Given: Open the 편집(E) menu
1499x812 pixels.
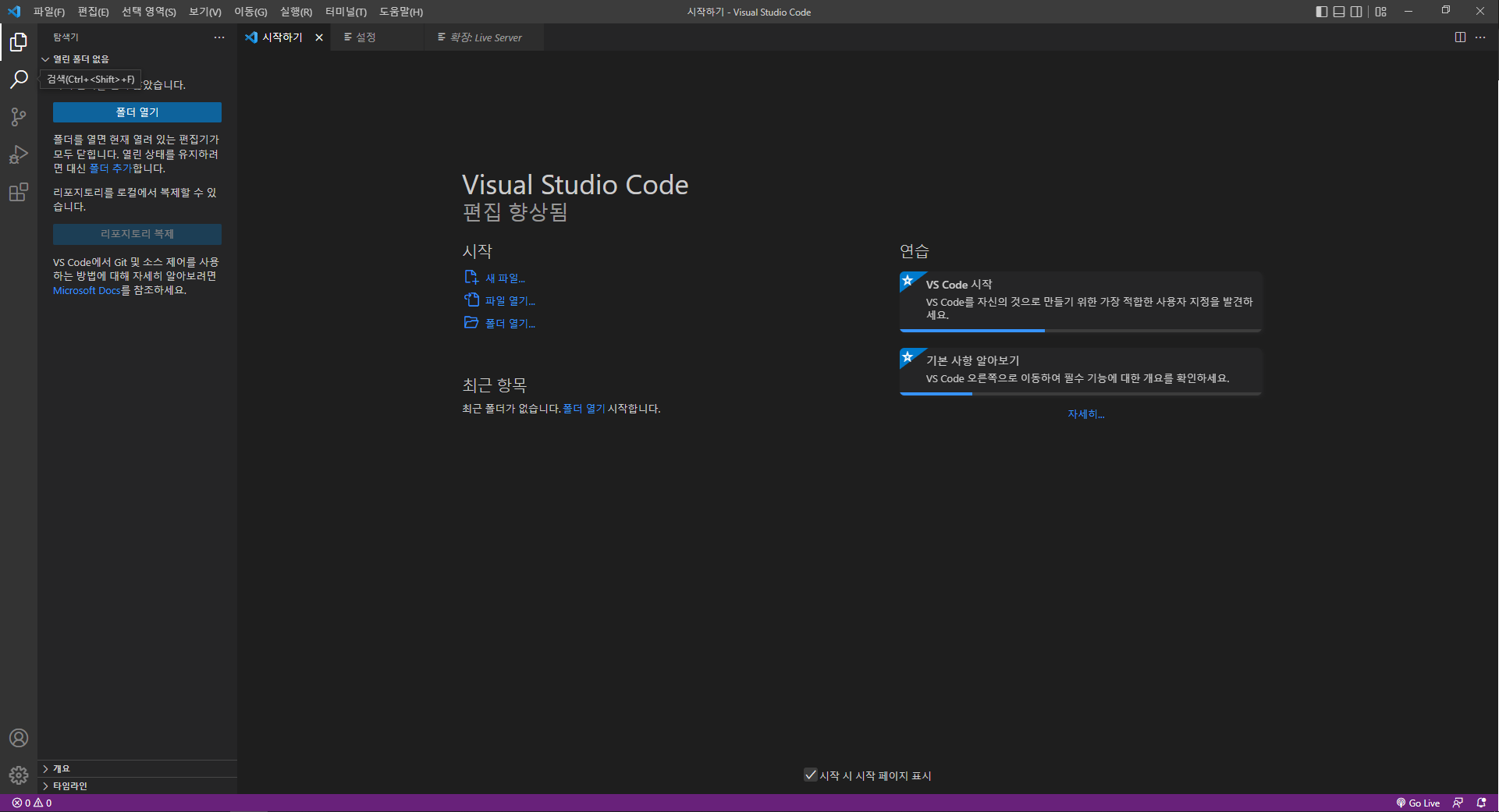Looking at the screenshot, I should [x=93, y=12].
